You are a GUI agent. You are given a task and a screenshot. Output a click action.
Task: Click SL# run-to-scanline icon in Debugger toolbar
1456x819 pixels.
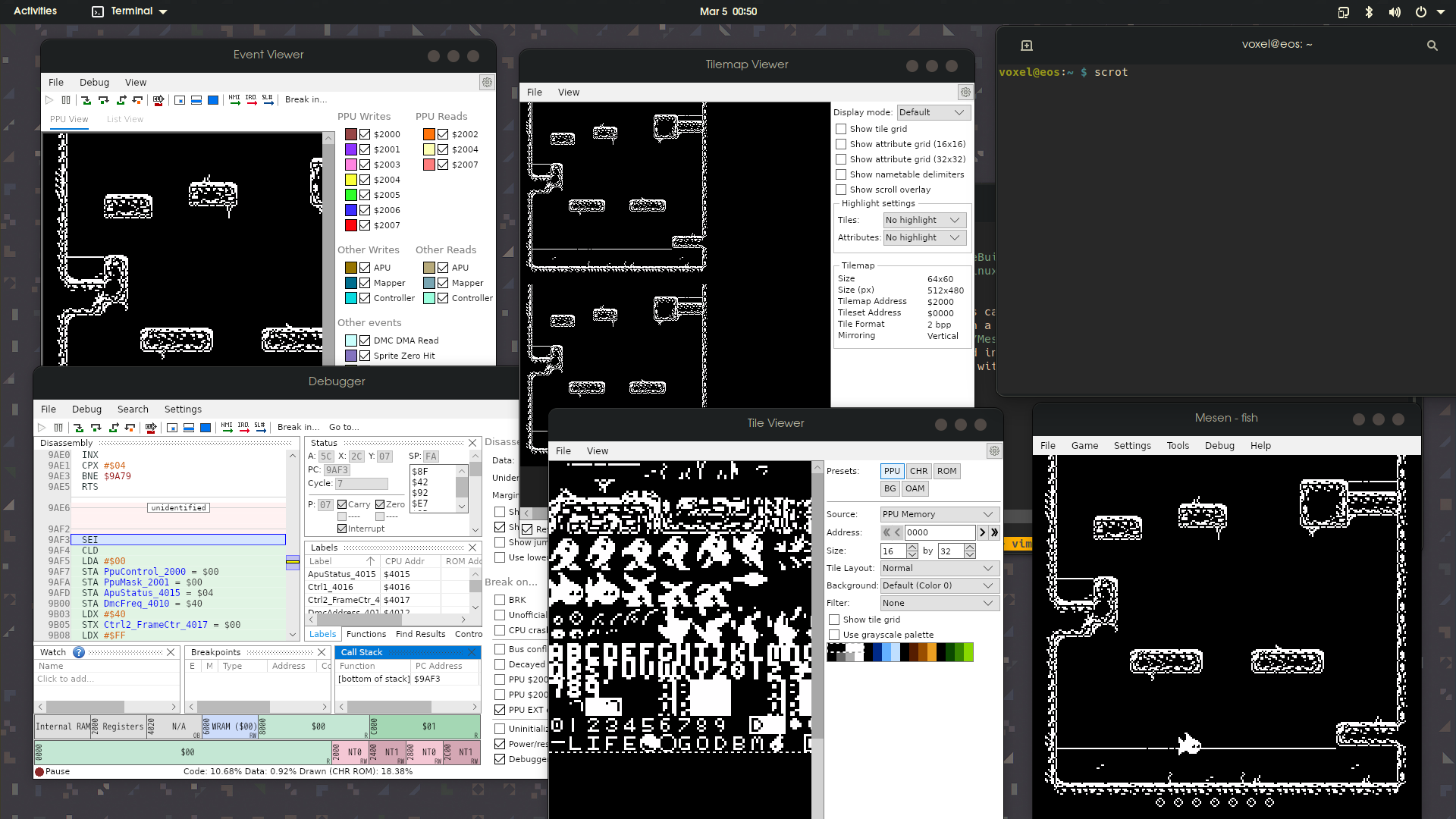coord(260,428)
